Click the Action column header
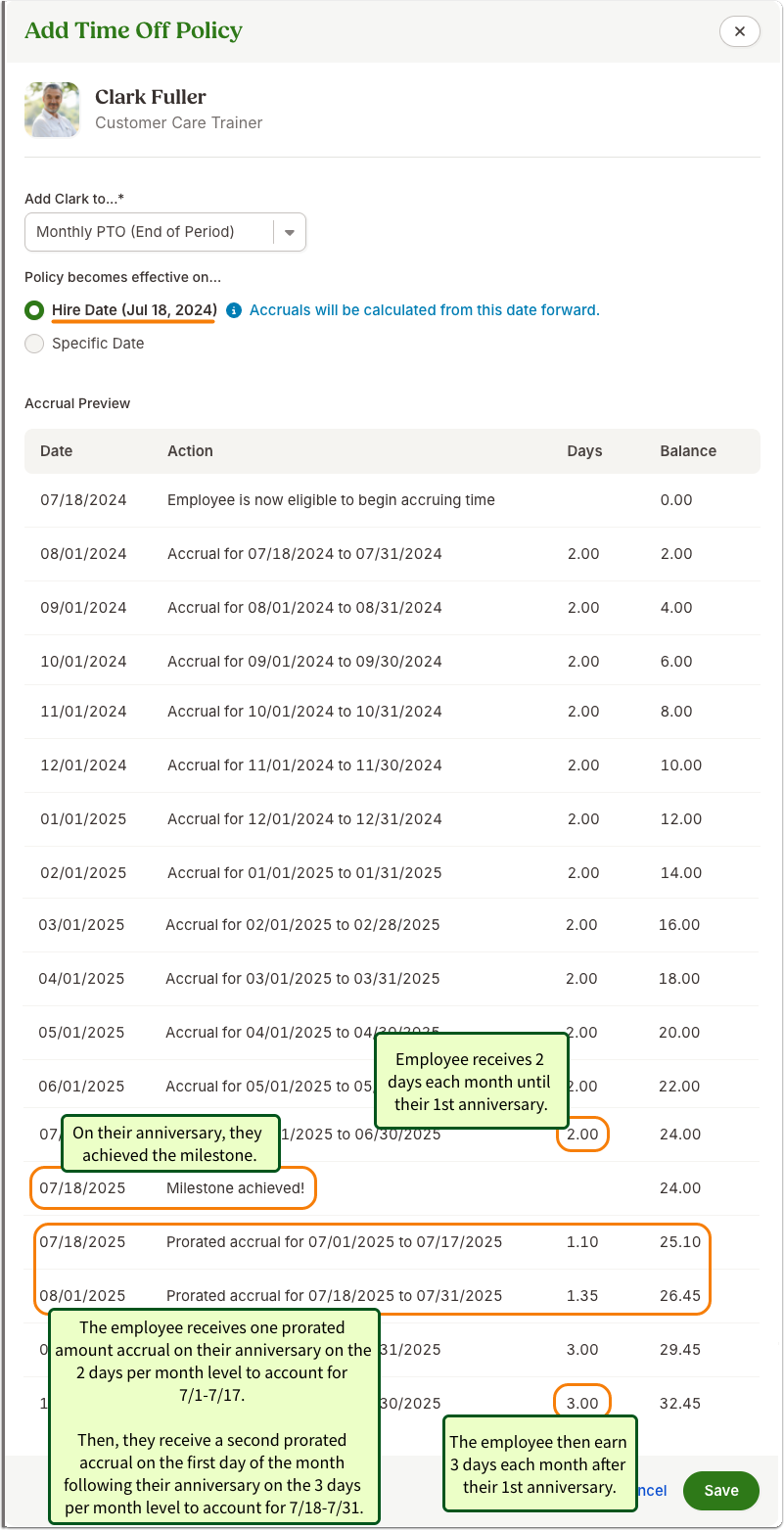This screenshot has height=1530, width=784. coord(190,451)
